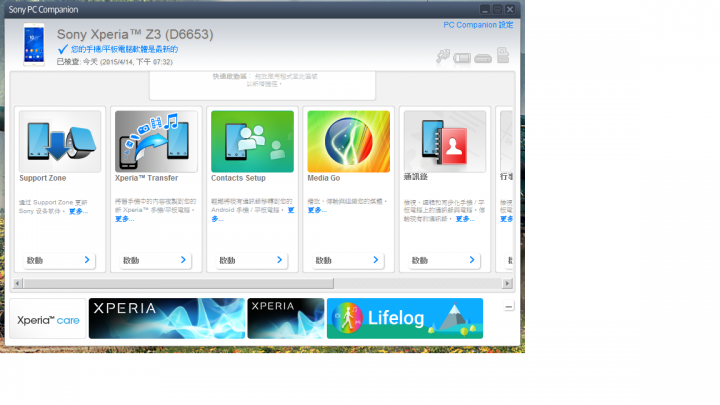Viewport: 720px width, 405px height.
Task: Click the 通訊錄 card title text
Action: tap(416, 177)
